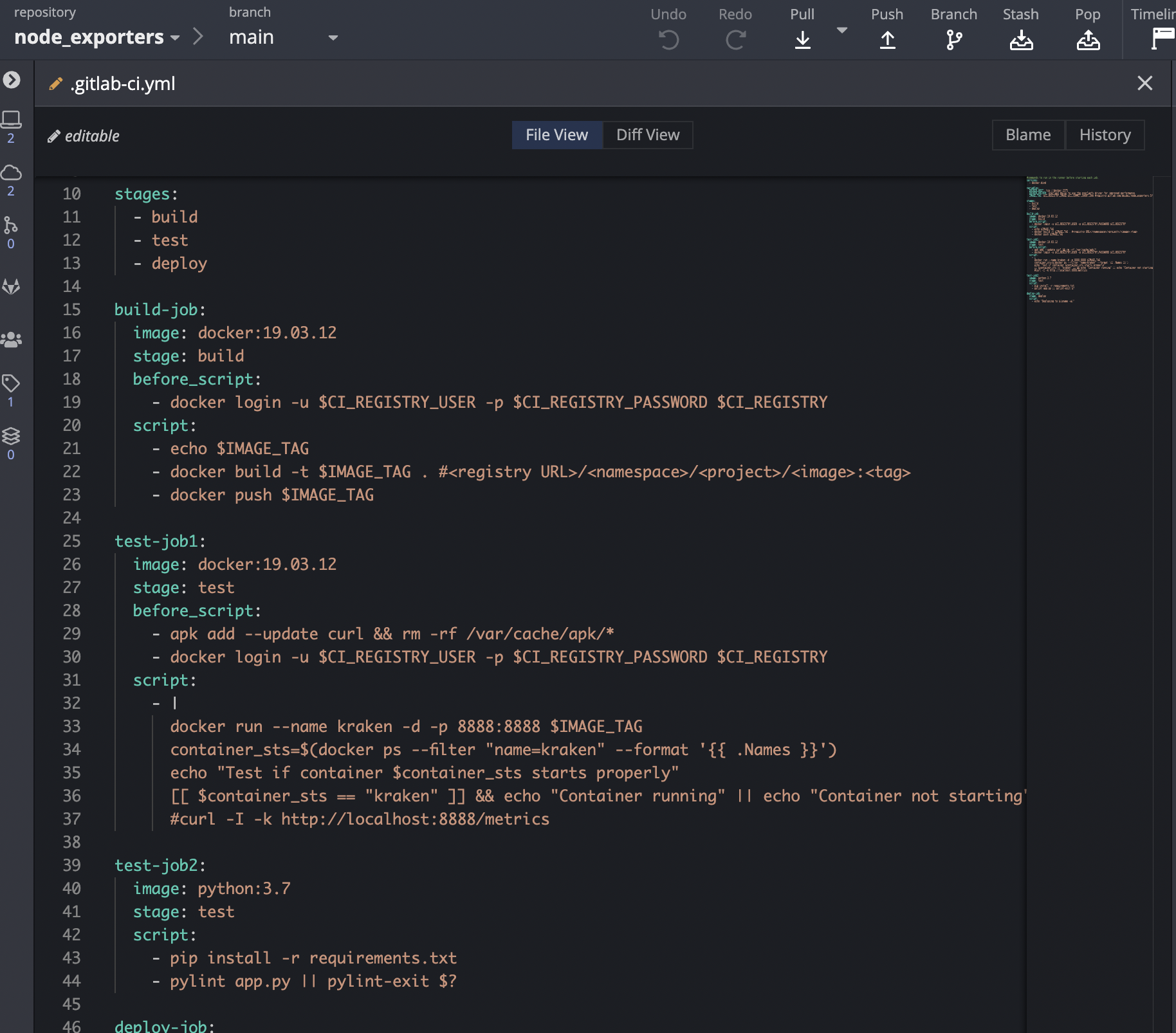Switch to File View
Image resolution: width=1176 pixels, height=1033 pixels.
tap(556, 135)
